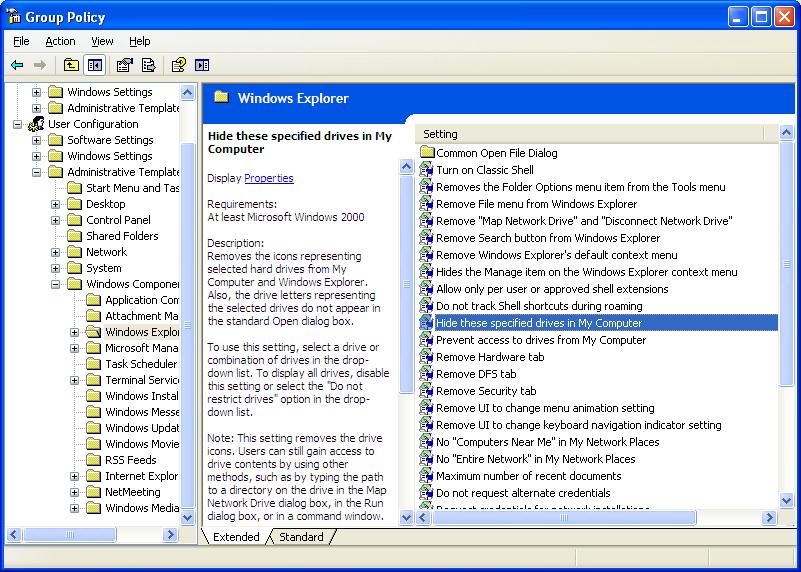Click icon beside Do not request alternate credentials

pyautogui.click(x=427, y=492)
